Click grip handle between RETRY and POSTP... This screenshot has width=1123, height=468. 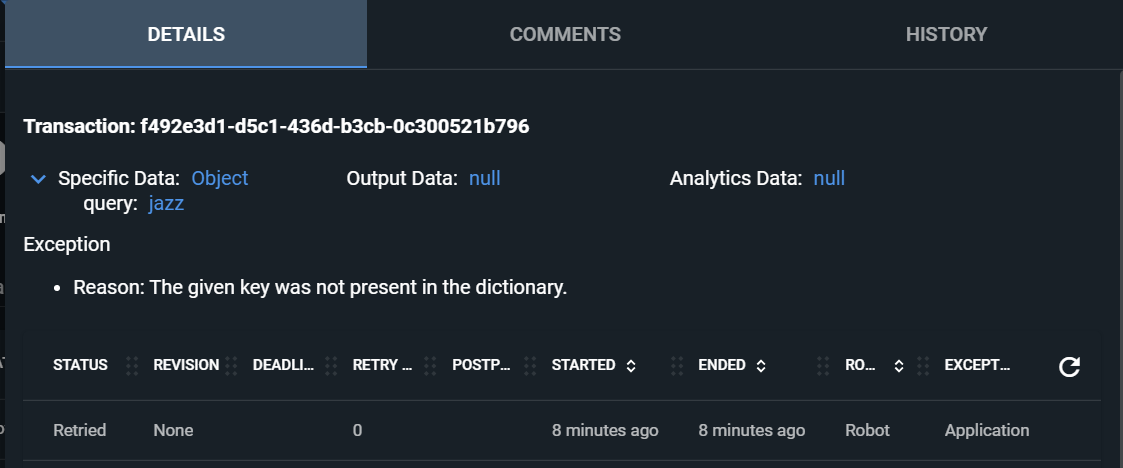click(x=431, y=366)
